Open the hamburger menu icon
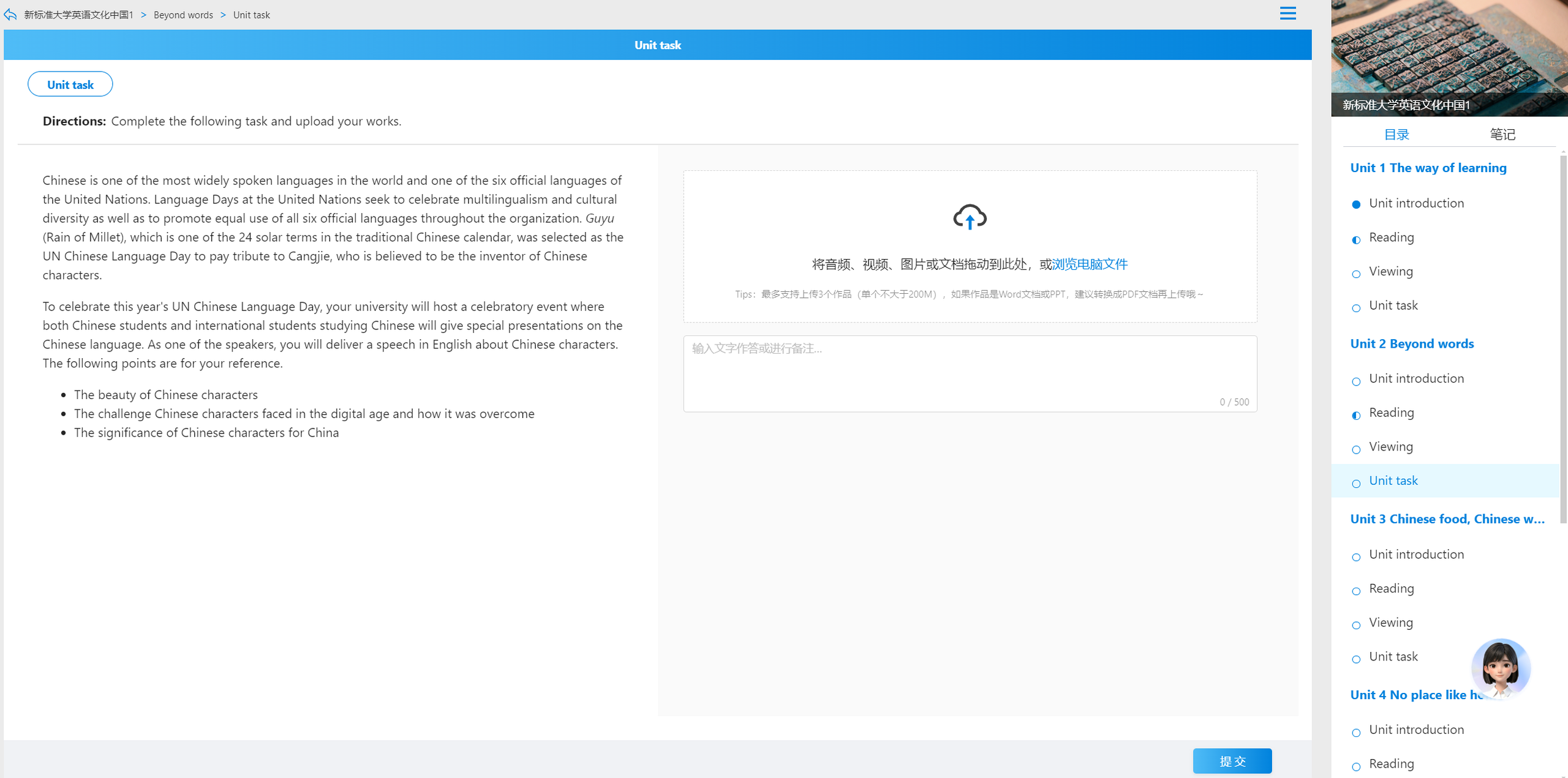 coord(1287,13)
